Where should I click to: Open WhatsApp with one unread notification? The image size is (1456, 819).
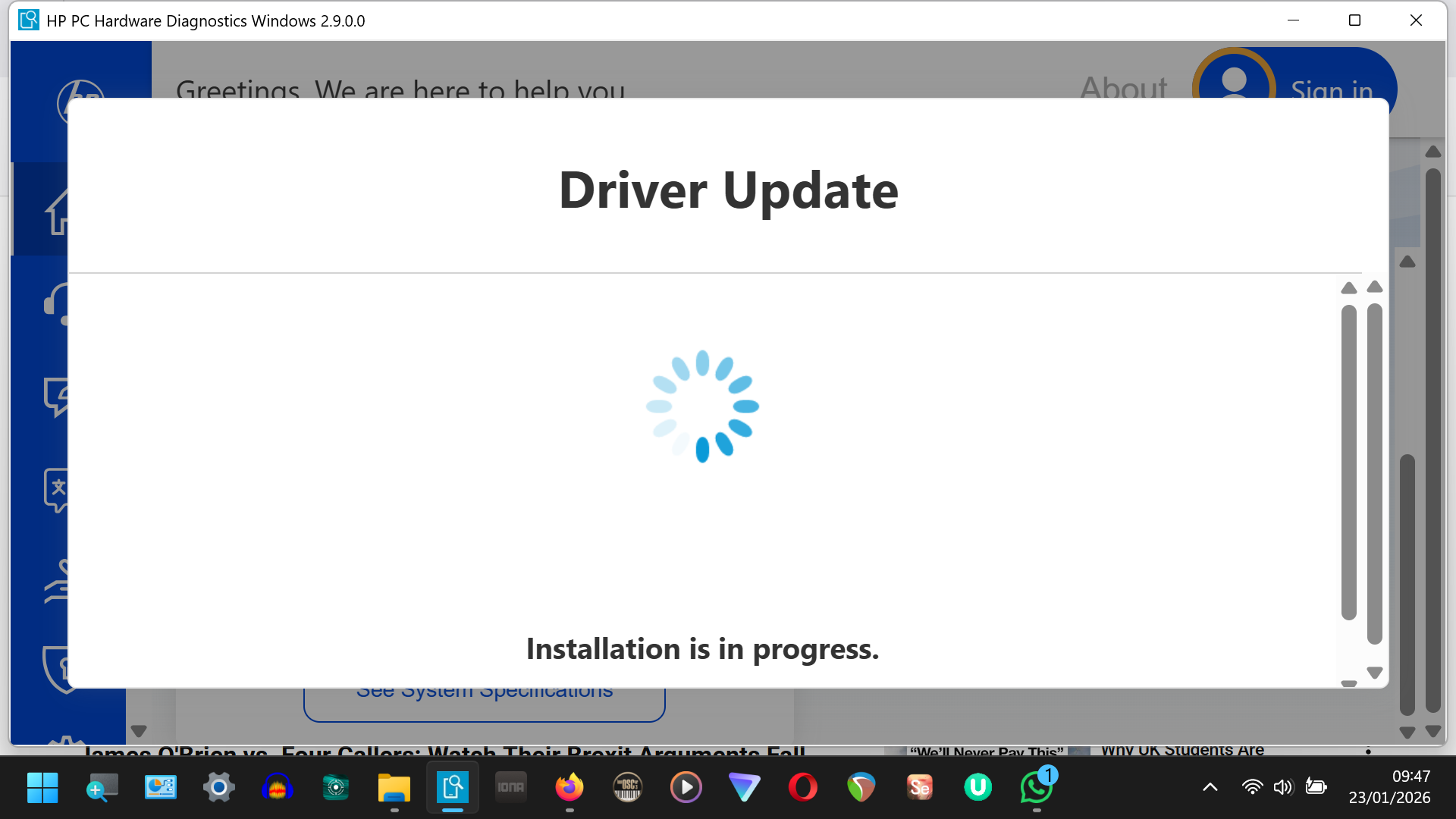coord(1037,788)
